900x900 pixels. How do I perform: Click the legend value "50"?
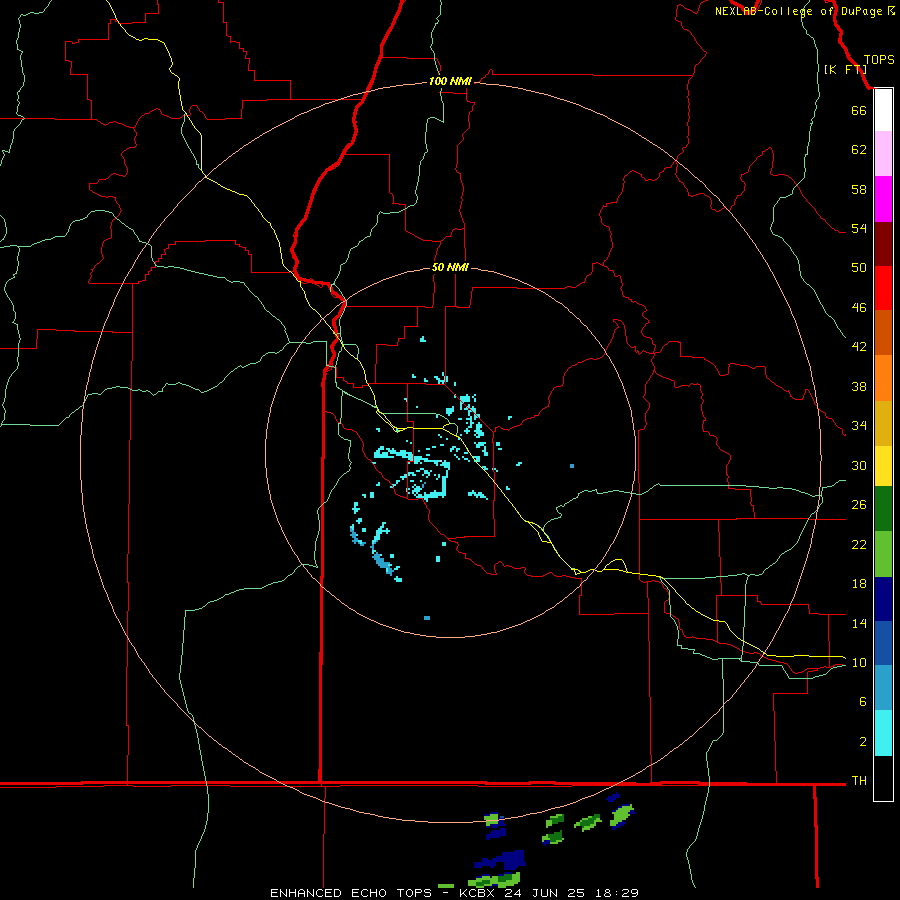[x=859, y=268]
